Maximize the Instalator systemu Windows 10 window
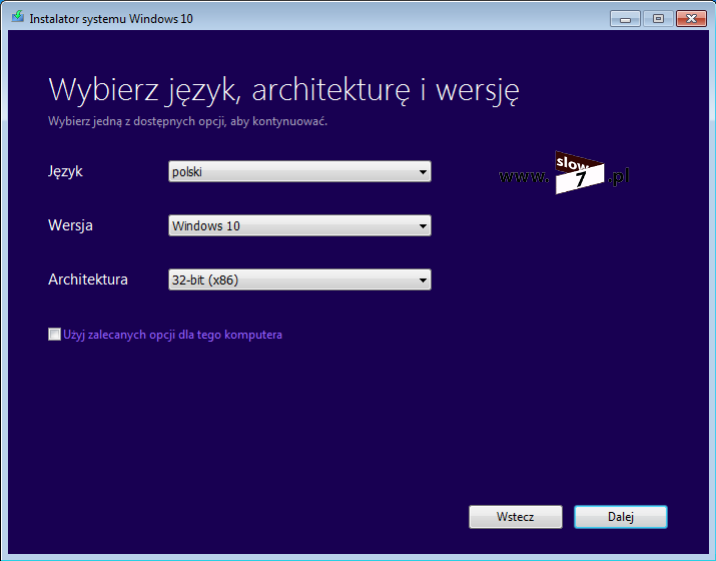This screenshot has width=716, height=561. coord(658,19)
